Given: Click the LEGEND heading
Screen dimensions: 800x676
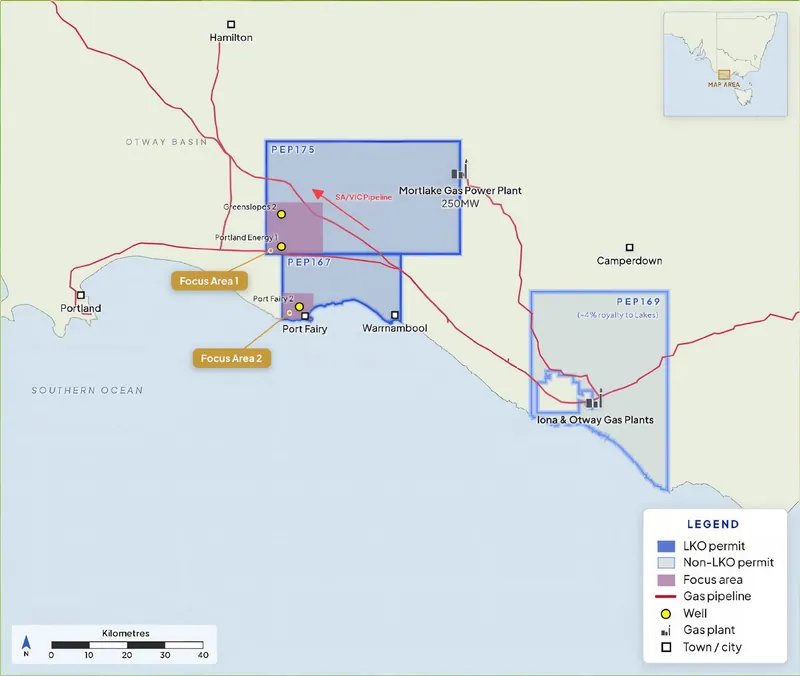Looking at the screenshot, I should (x=713, y=524).
